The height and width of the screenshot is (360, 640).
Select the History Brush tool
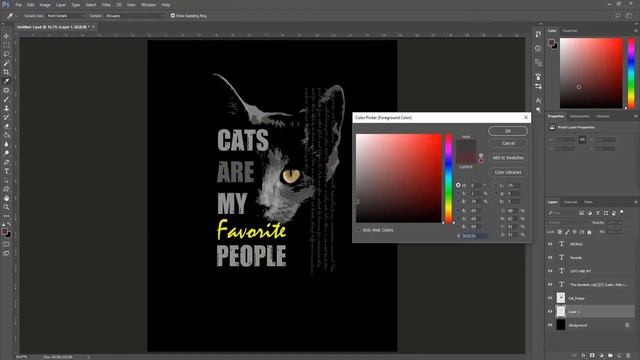click(6, 117)
